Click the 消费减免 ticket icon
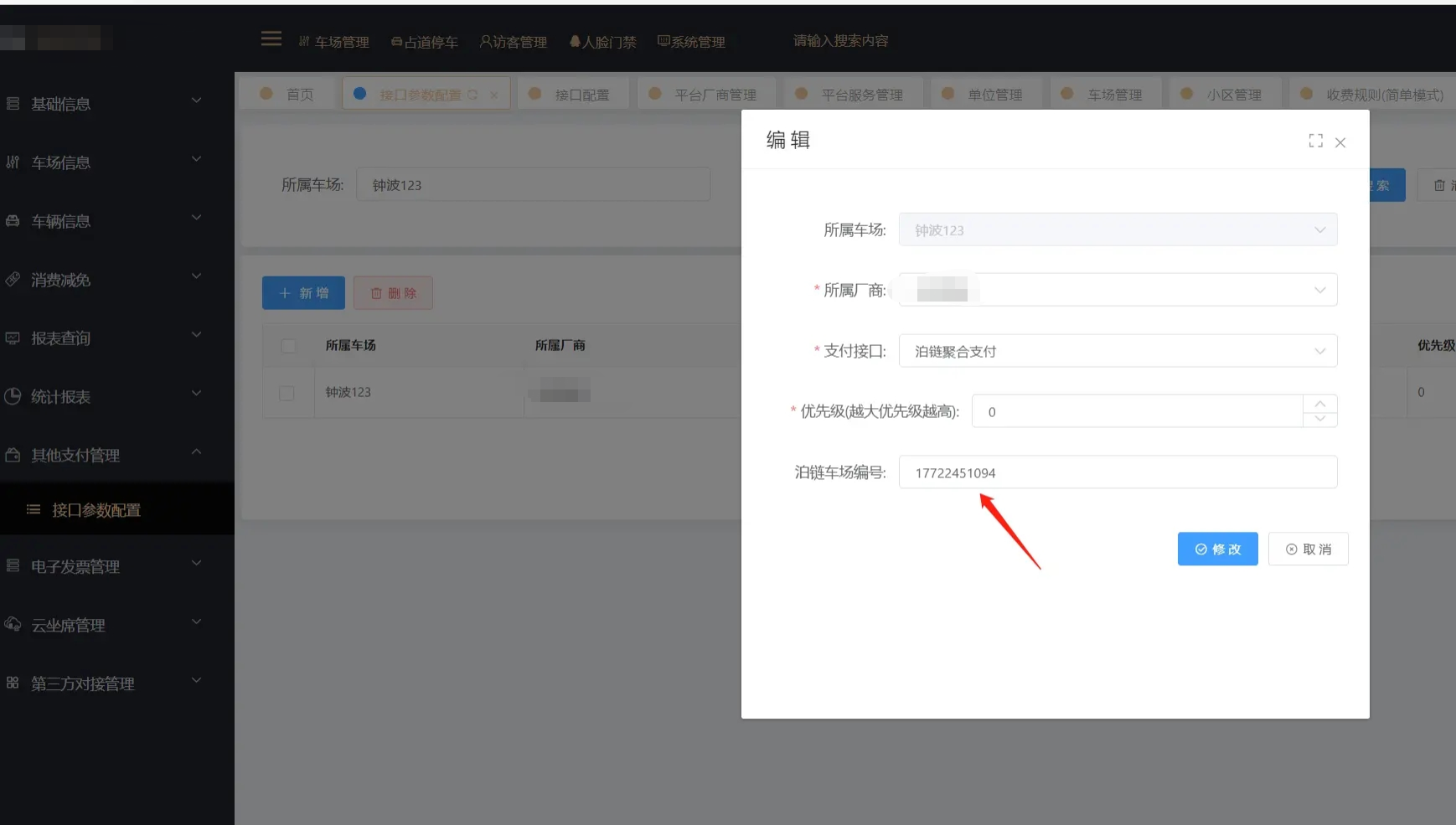 pos(13,280)
